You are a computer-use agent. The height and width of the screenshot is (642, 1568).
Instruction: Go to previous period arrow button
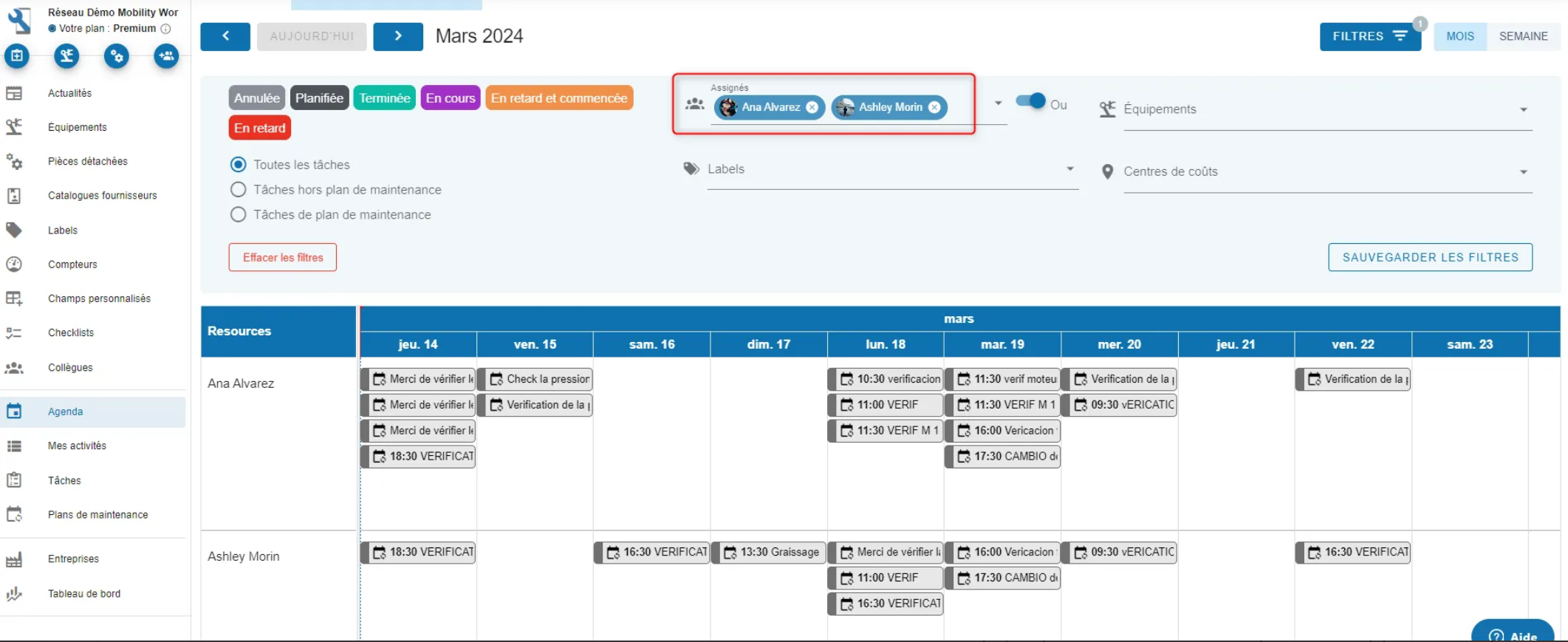click(x=225, y=36)
